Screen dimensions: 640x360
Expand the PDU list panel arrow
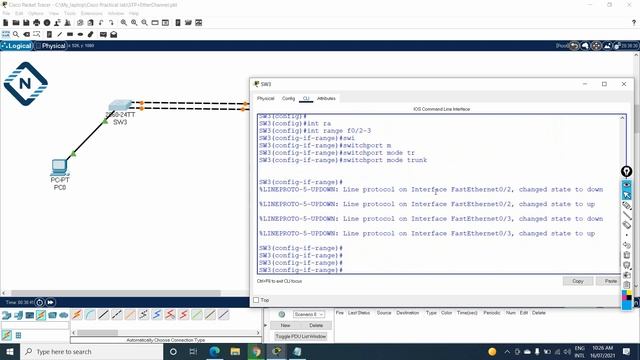(266, 325)
